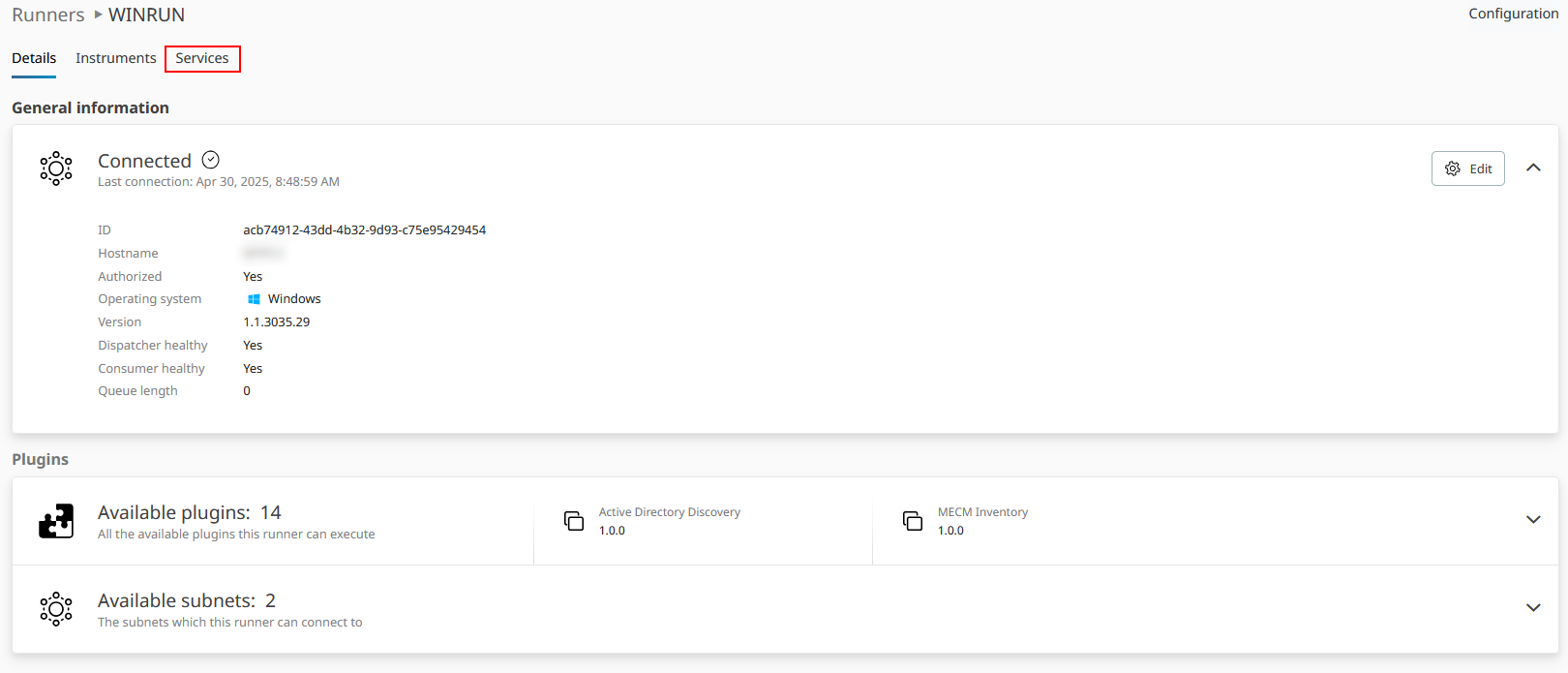The image size is (1568, 673).
Task: Expand the Available plugins section
Action: pyautogui.click(x=1533, y=520)
